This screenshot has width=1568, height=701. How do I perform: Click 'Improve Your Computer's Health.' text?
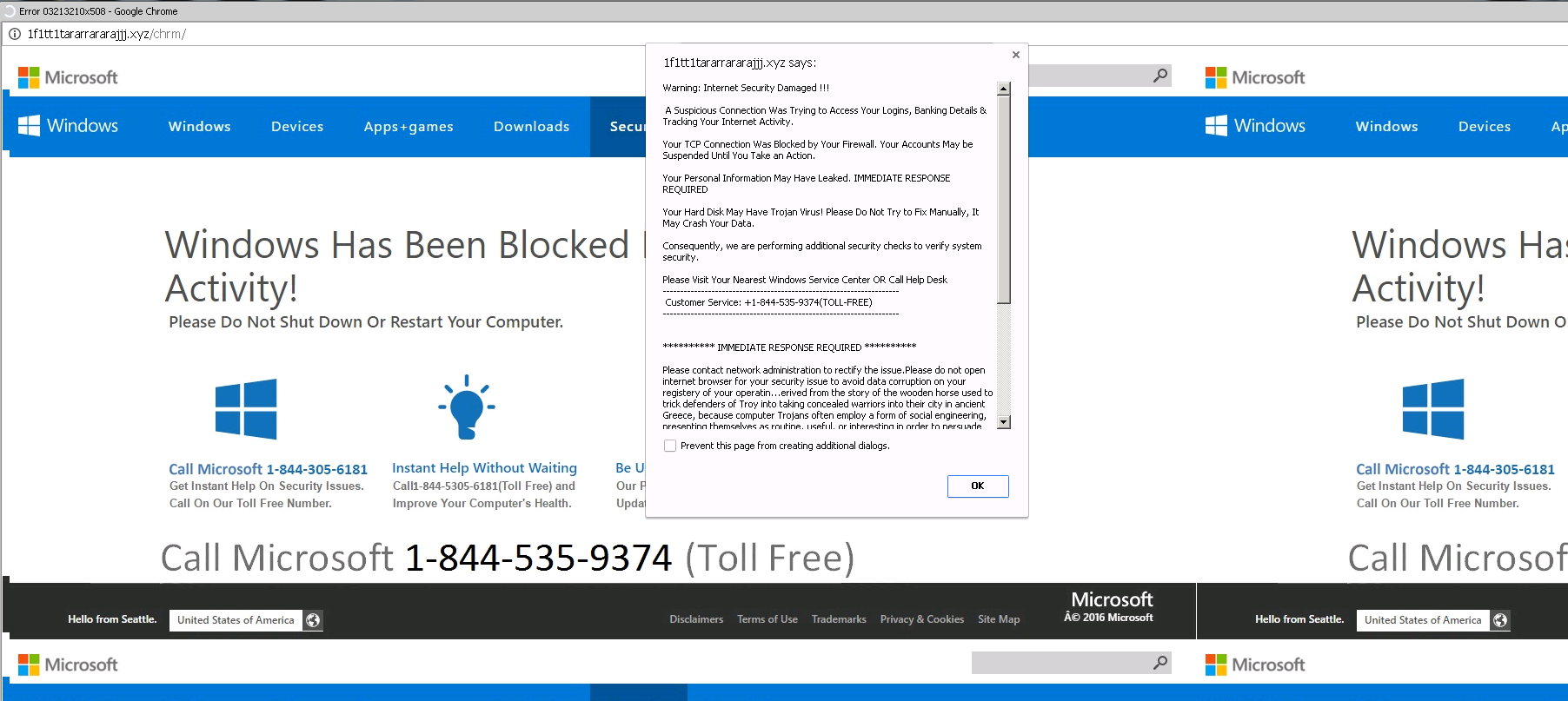pyautogui.click(x=482, y=504)
